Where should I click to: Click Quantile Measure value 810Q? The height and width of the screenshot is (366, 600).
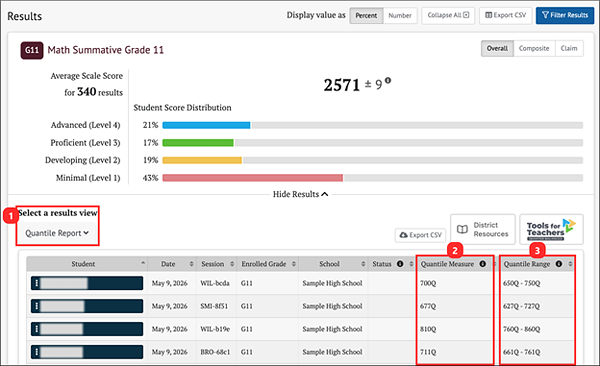click(x=428, y=329)
